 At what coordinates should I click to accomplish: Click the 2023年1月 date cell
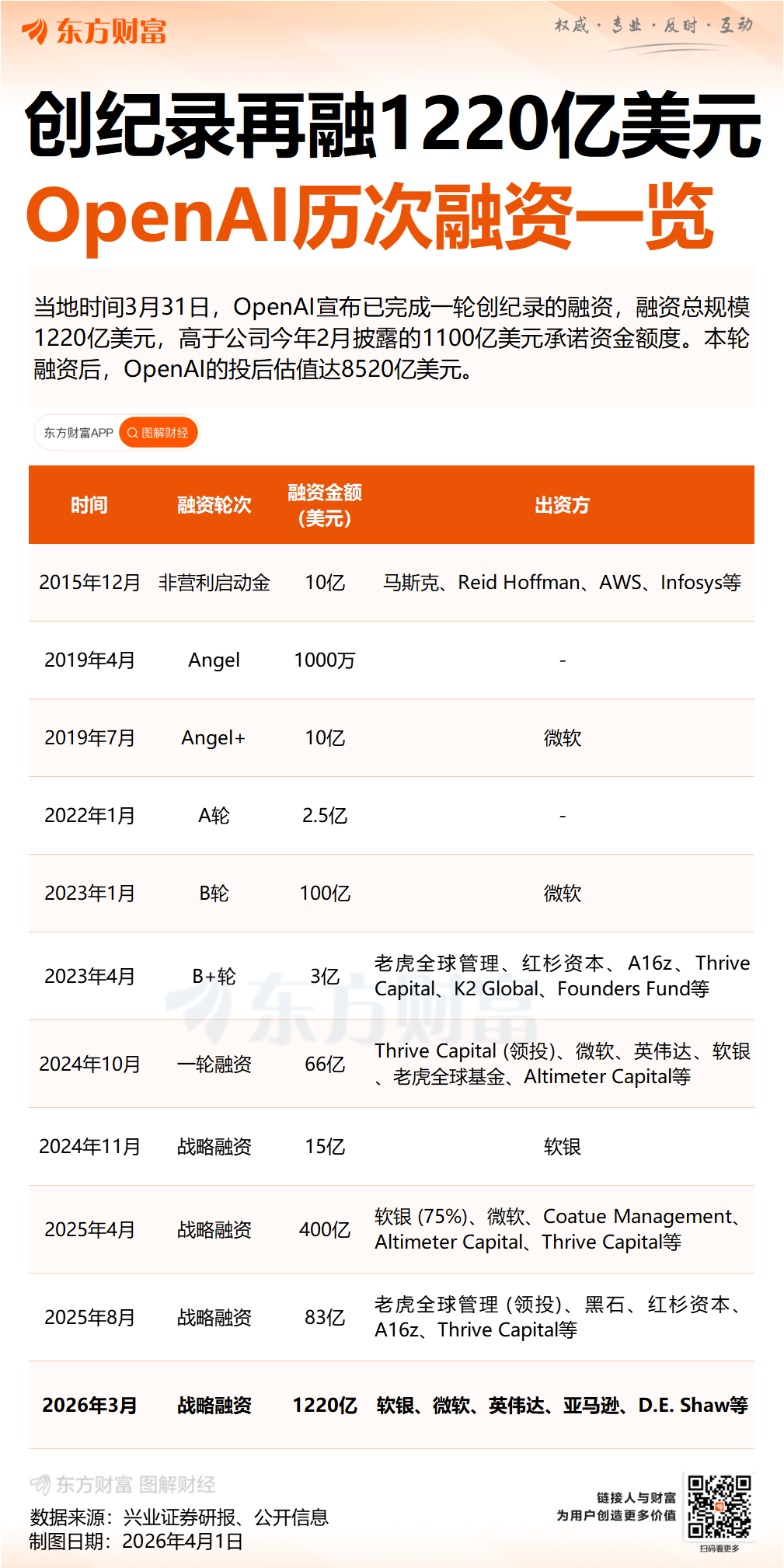[x=90, y=893]
